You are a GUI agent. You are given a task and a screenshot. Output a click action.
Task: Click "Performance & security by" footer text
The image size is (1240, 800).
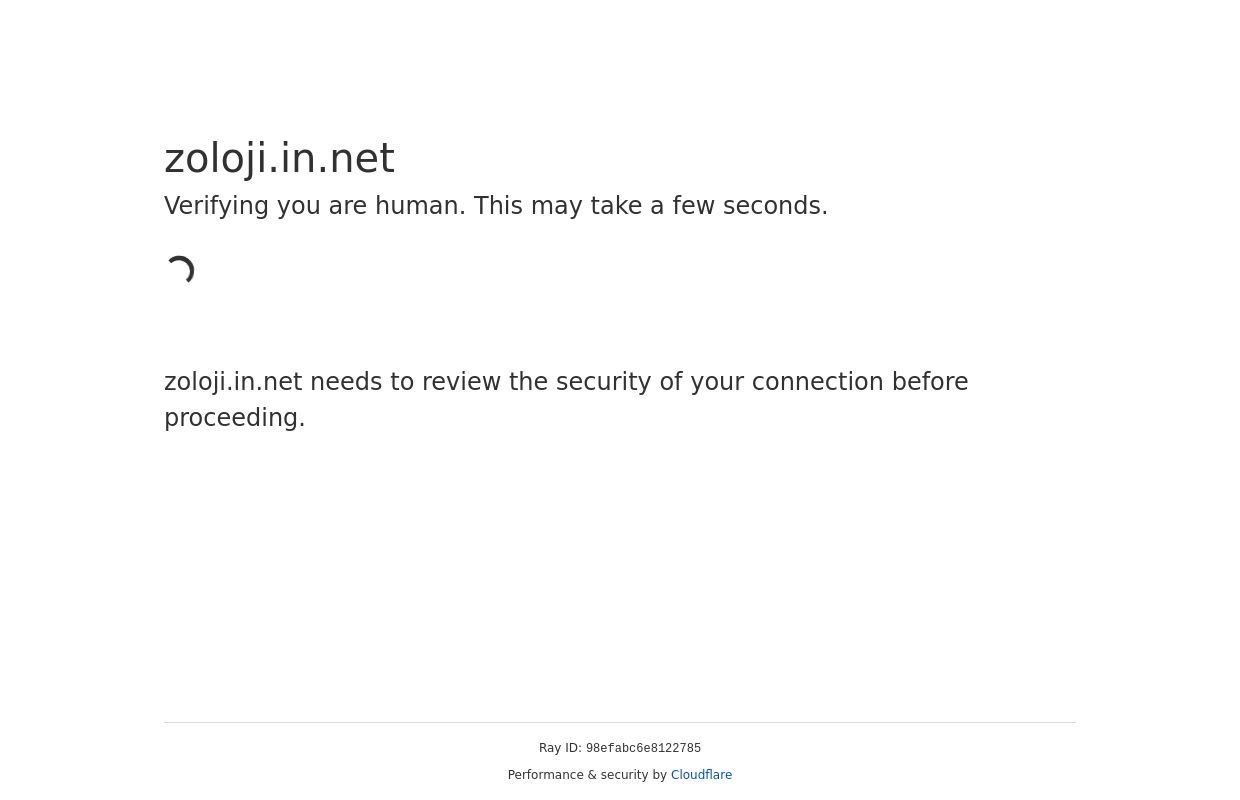587,775
